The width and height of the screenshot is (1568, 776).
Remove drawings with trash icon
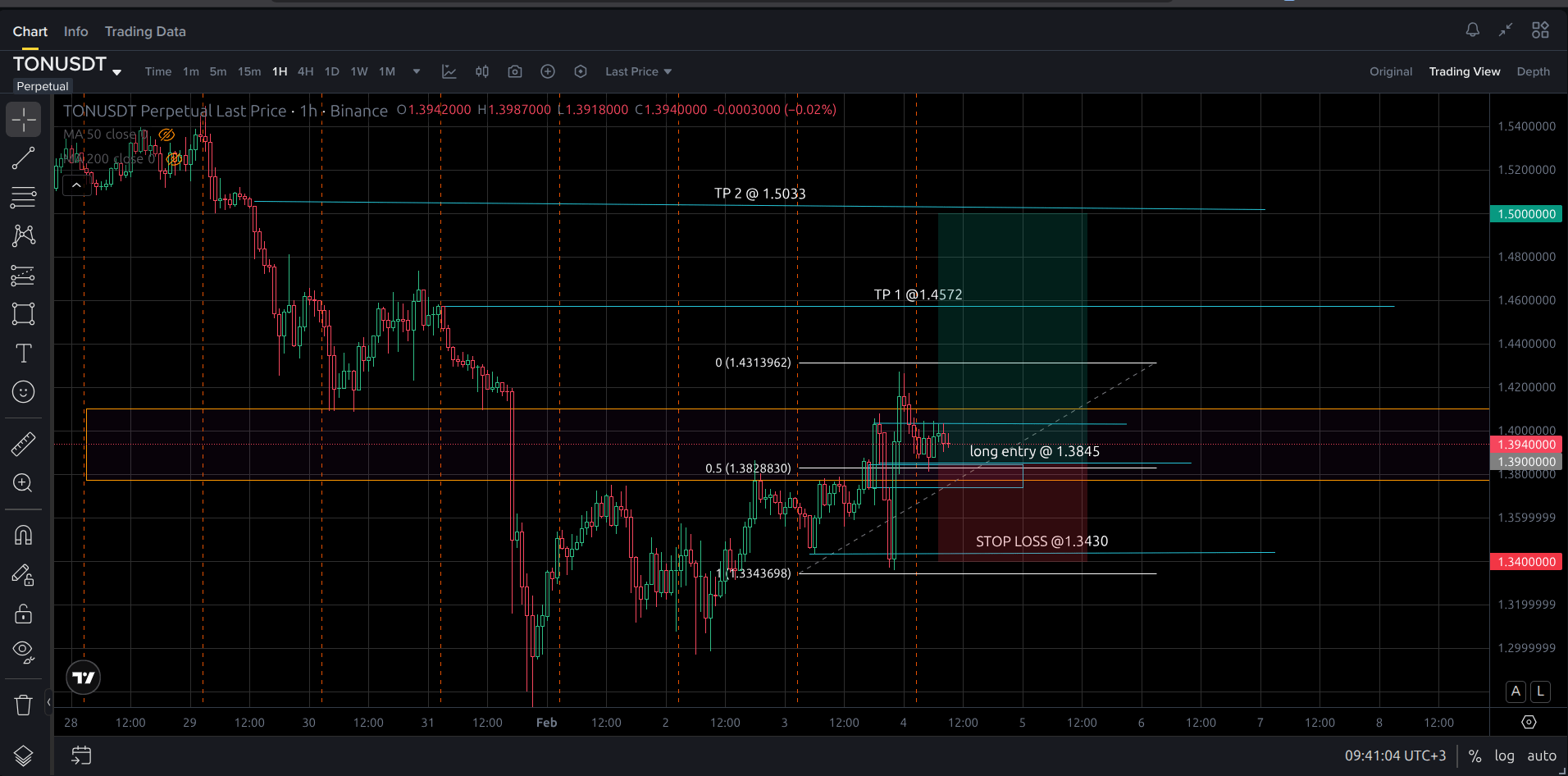coord(24,705)
